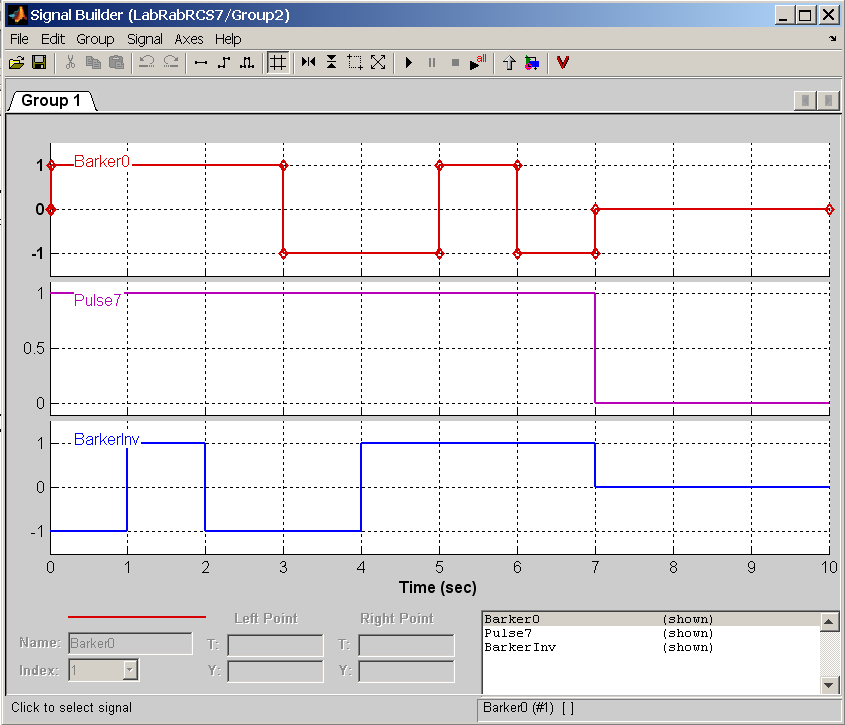Add a step signal via toolbar
The width and height of the screenshot is (845, 725).
click(223, 62)
